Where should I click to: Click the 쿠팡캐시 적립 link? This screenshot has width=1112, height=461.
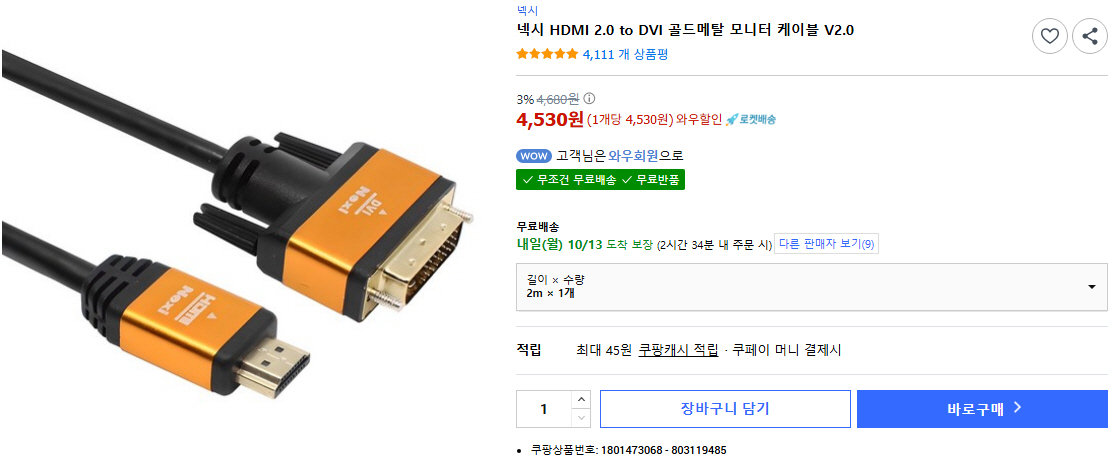tap(678, 350)
